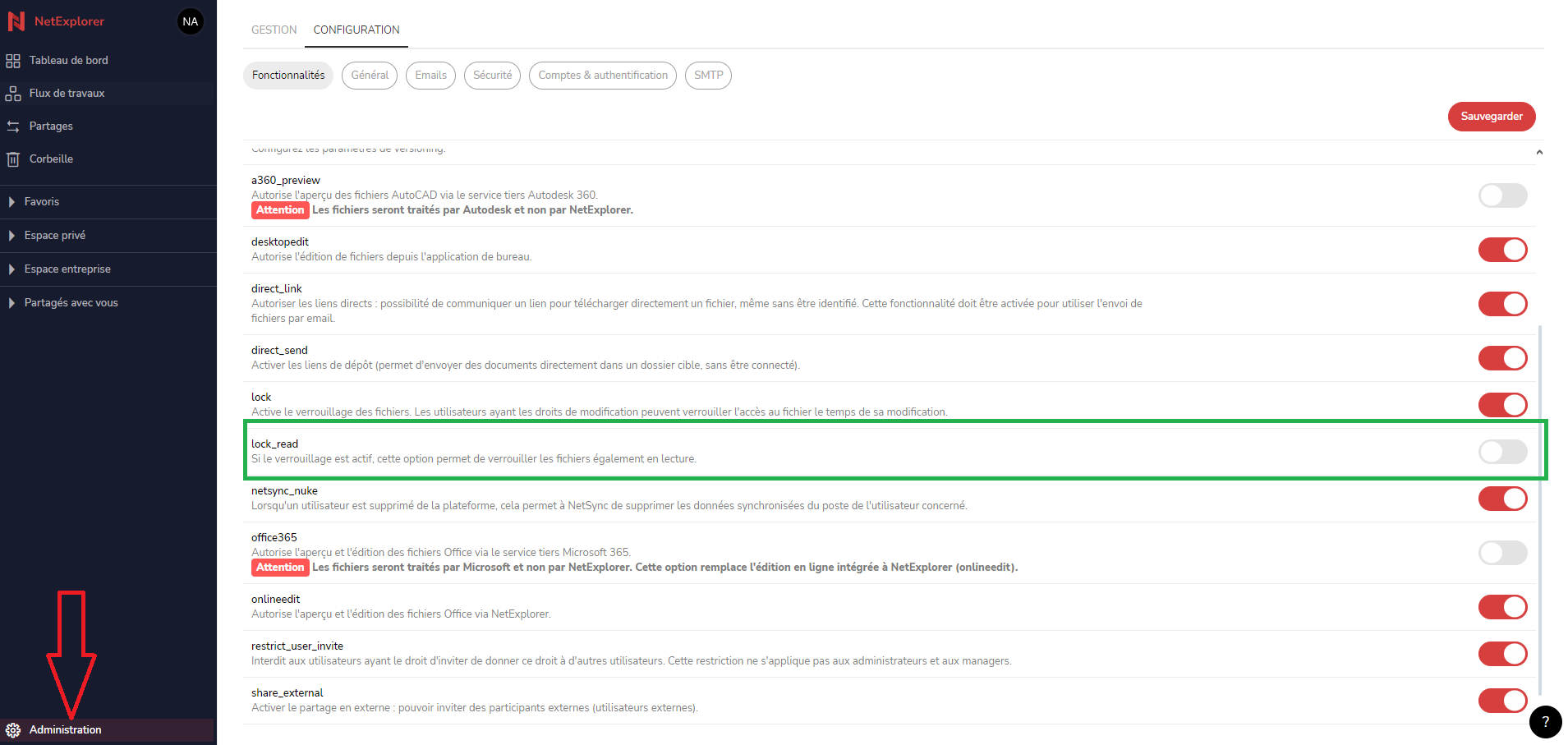Screen dimensions: 1568x745
Task: Open the NA user avatar menu
Action: click(191, 21)
